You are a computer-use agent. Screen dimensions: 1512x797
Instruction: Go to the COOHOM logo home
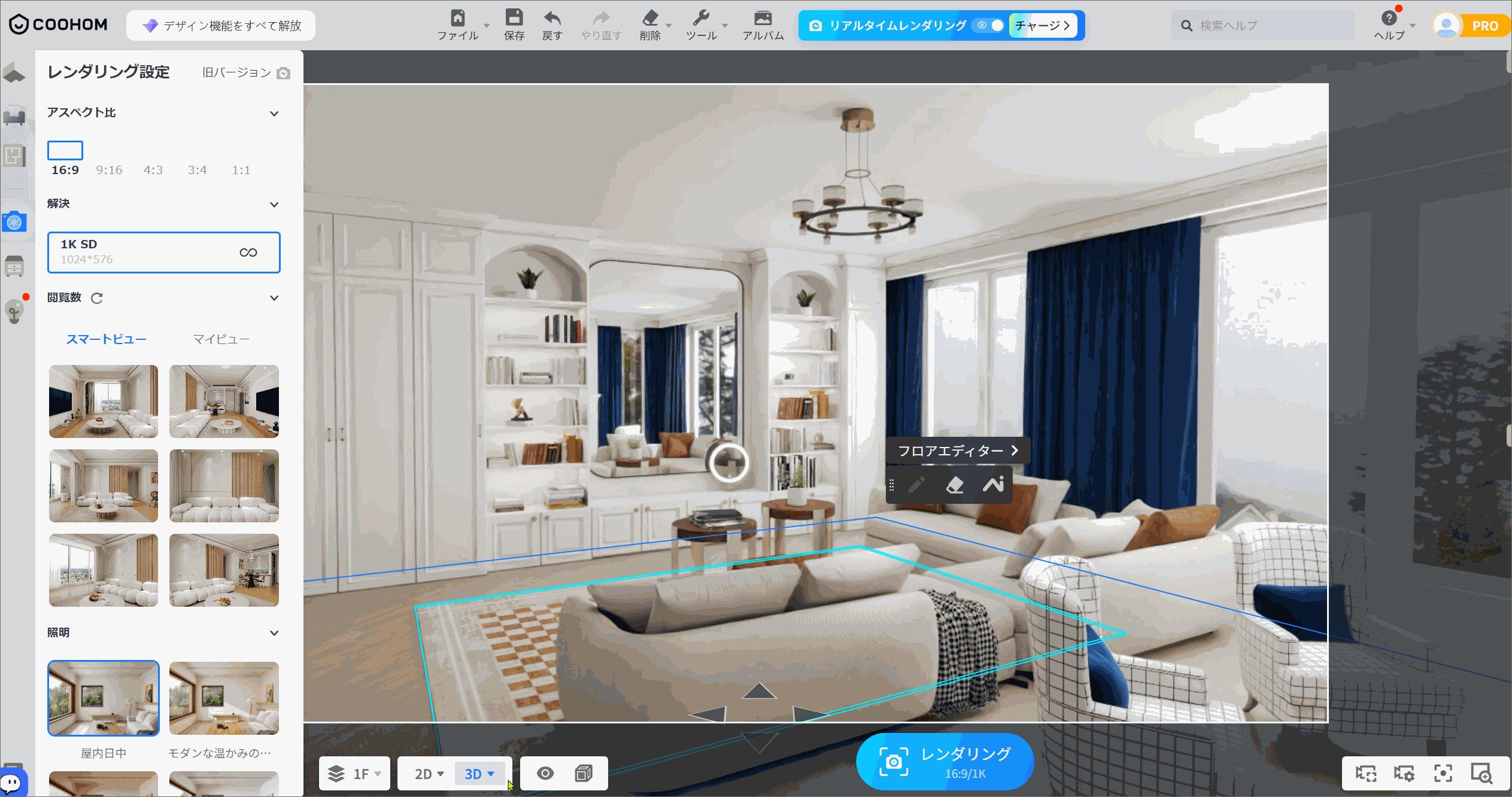point(58,25)
